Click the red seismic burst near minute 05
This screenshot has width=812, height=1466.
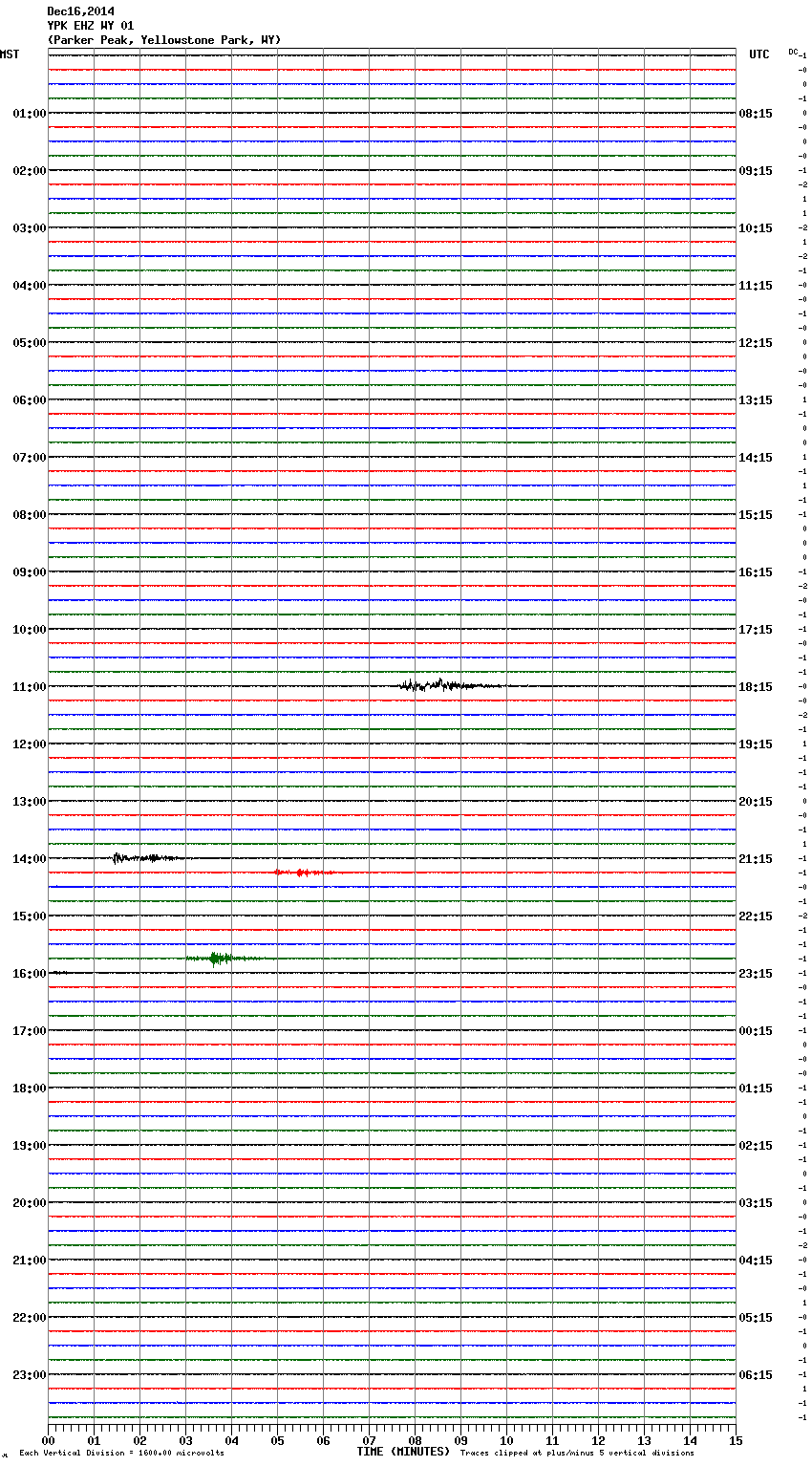pyautogui.click(x=303, y=873)
